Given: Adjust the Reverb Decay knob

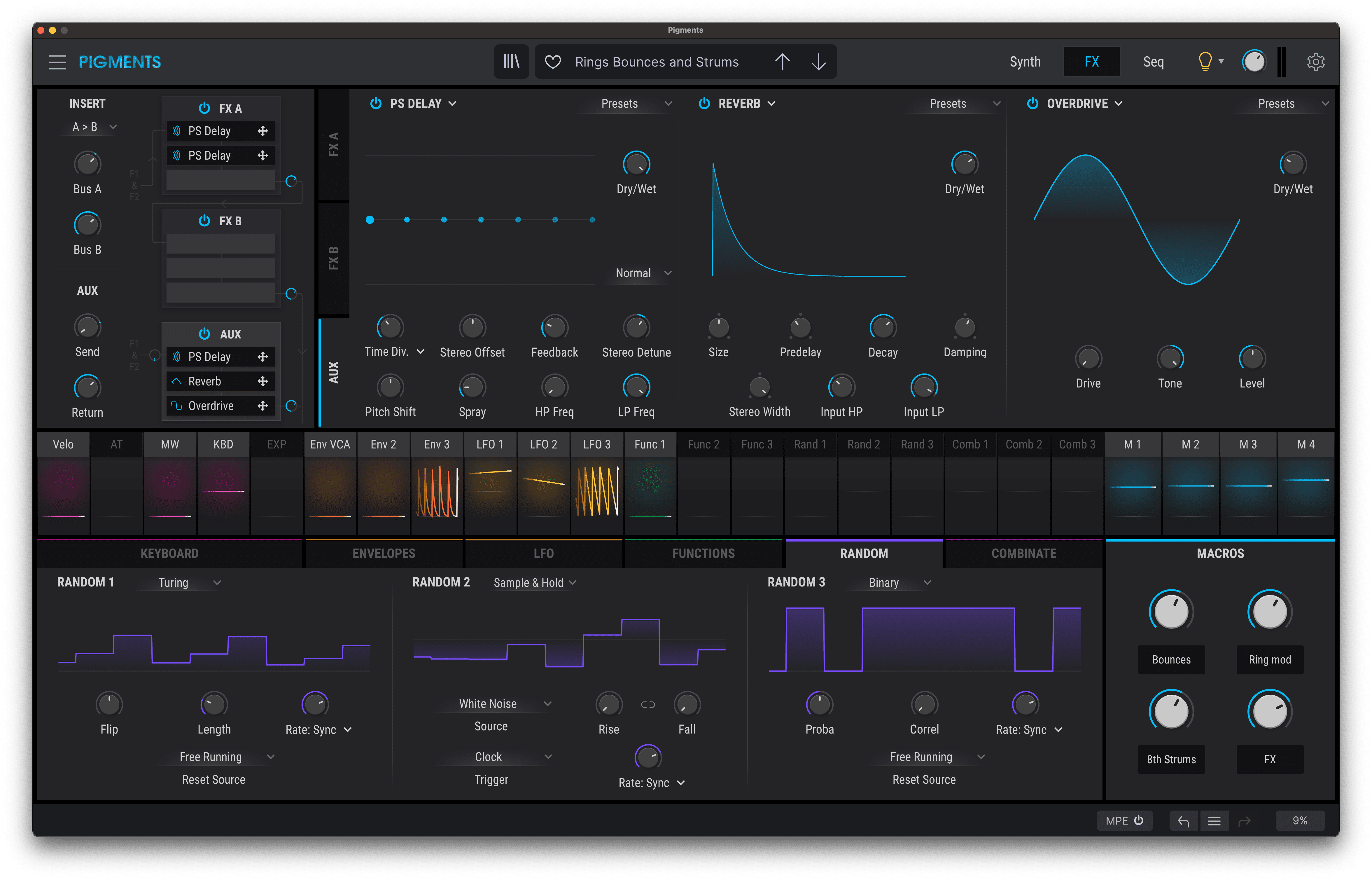Looking at the screenshot, I should (x=883, y=327).
